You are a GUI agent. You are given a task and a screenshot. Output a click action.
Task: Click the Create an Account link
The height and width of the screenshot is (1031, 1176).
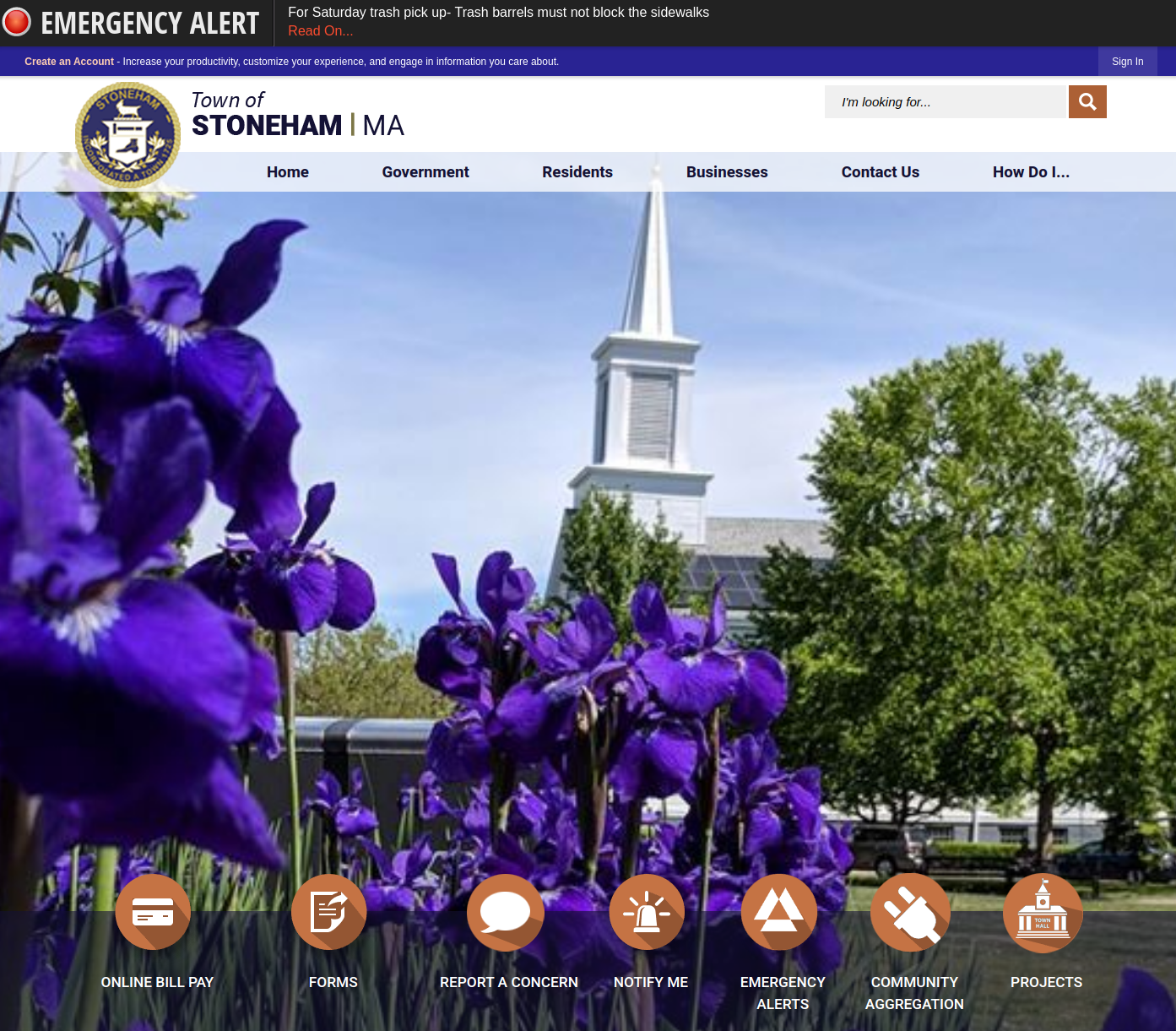click(68, 62)
